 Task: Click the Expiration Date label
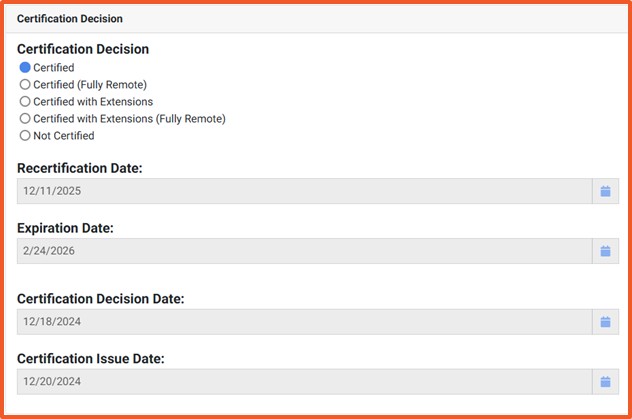click(x=65, y=228)
